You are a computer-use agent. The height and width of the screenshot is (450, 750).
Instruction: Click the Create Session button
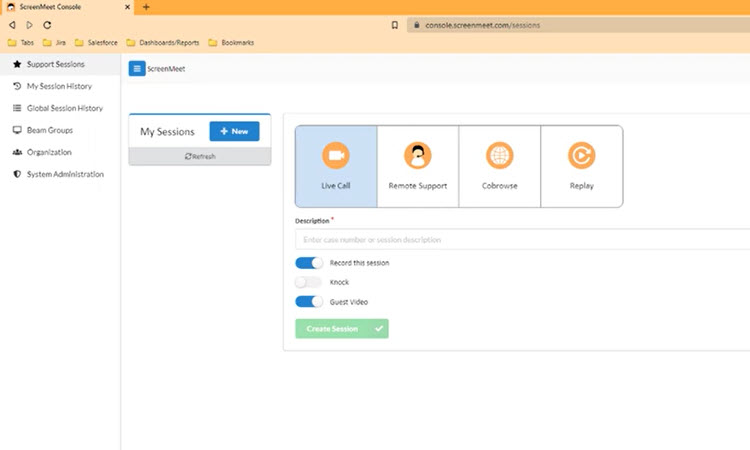click(342, 329)
